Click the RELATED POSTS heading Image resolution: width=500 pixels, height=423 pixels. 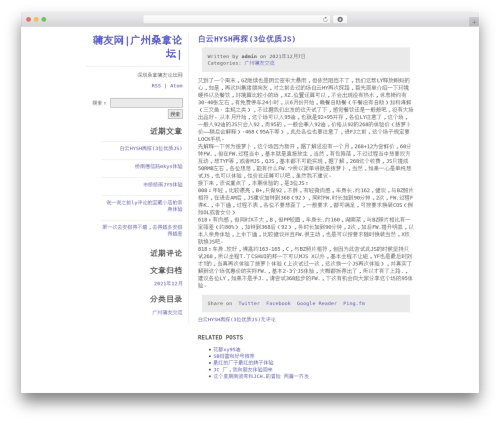pos(220,337)
